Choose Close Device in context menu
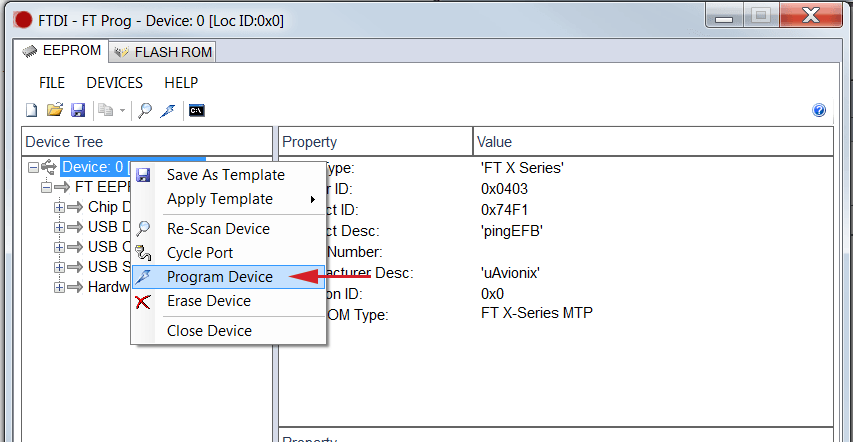 228,330
